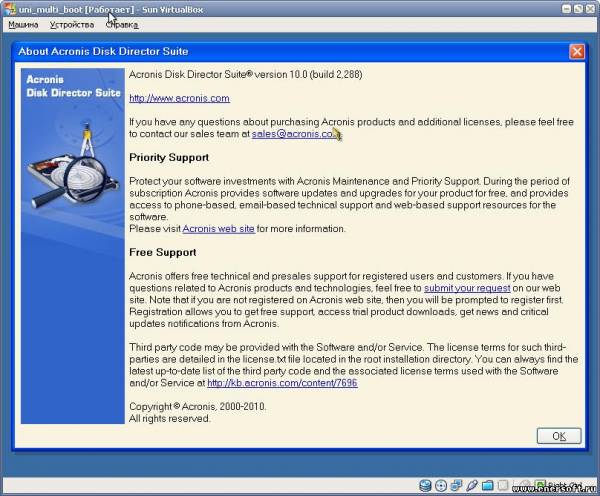Screen dimensions: 600x496
Task: Click the USB devices status icon
Action: (472, 486)
